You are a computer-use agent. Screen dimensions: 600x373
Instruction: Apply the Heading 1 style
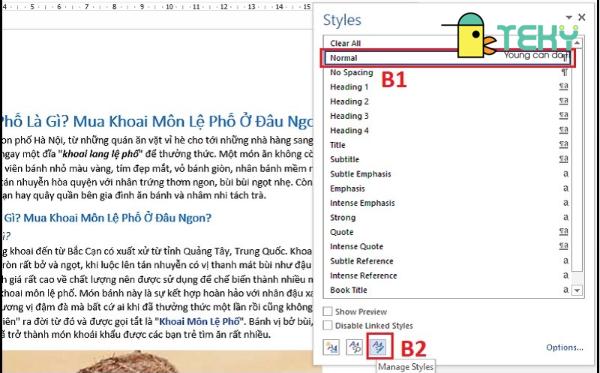[x=447, y=87]
